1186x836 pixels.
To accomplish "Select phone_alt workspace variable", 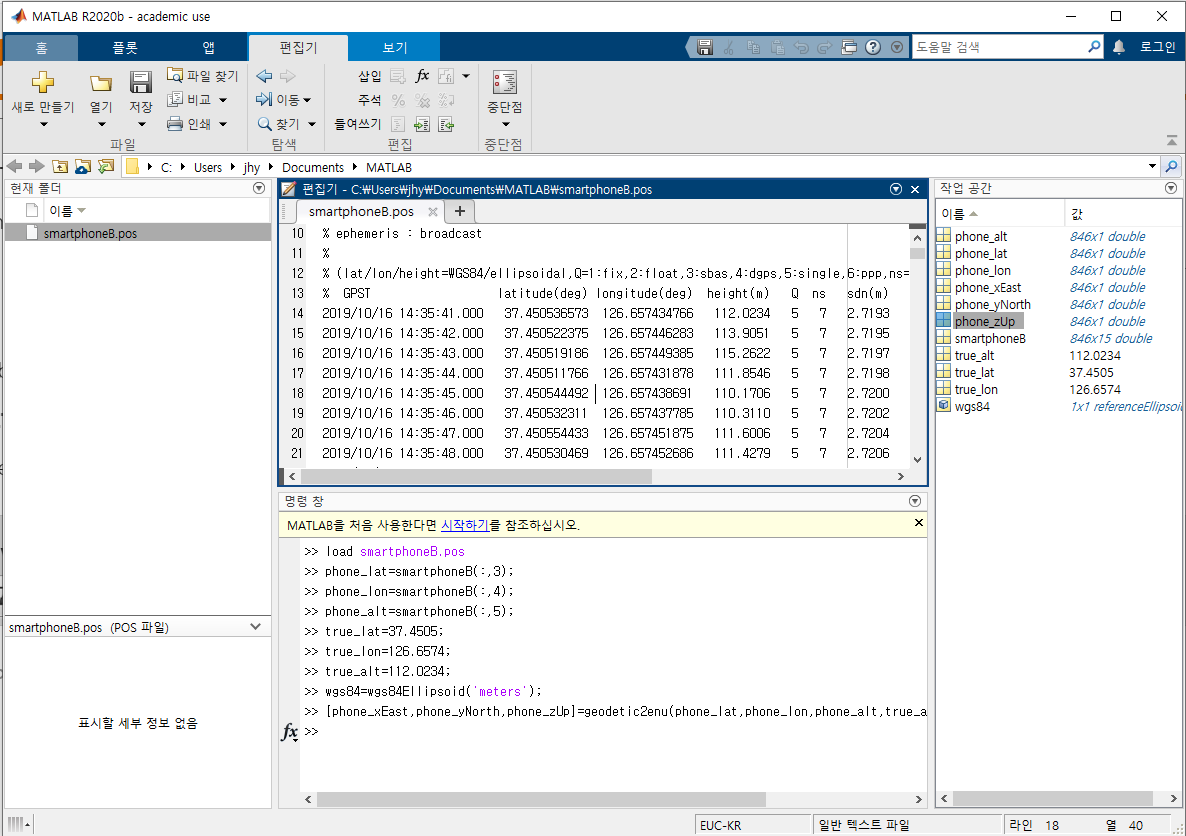I will point(980,236).
